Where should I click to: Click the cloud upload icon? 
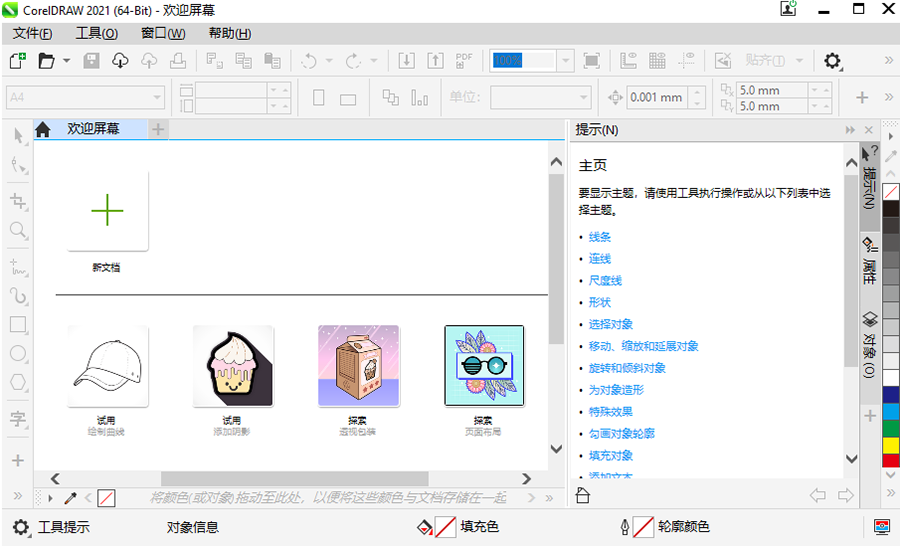point(149,60)
